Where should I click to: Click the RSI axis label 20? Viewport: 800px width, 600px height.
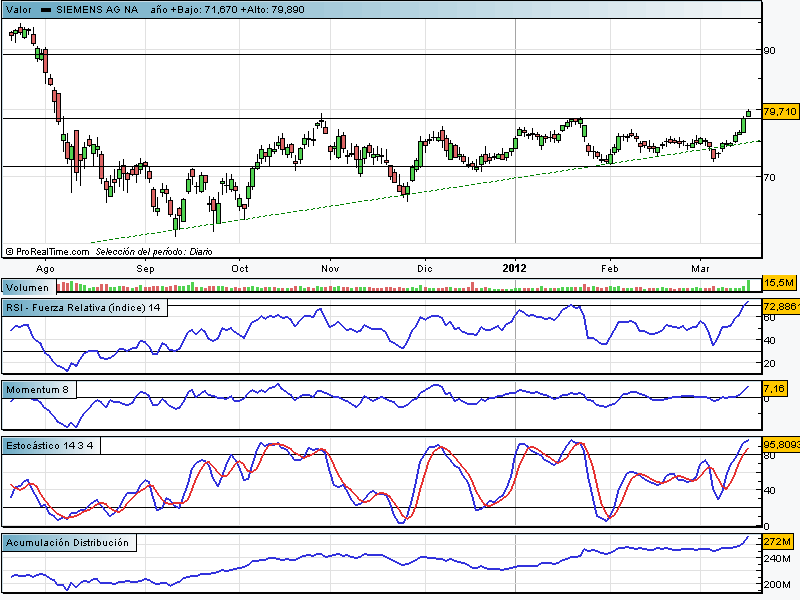[x=769, y=364]
